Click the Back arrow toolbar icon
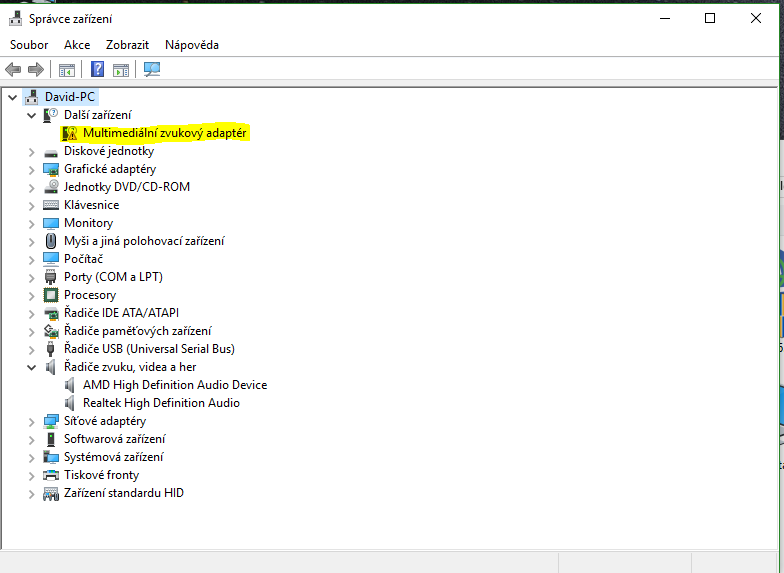 (13, 70)
